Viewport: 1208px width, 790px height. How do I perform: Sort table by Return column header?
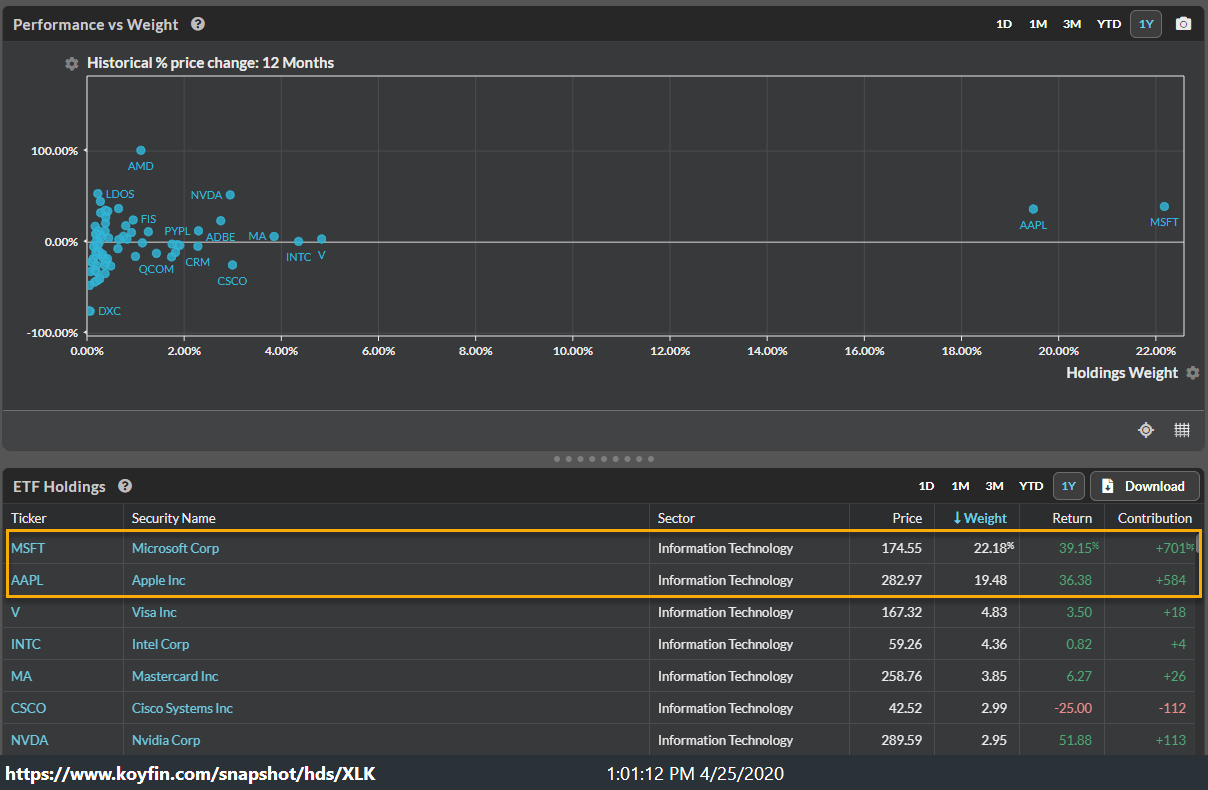tap(1072, 518)
